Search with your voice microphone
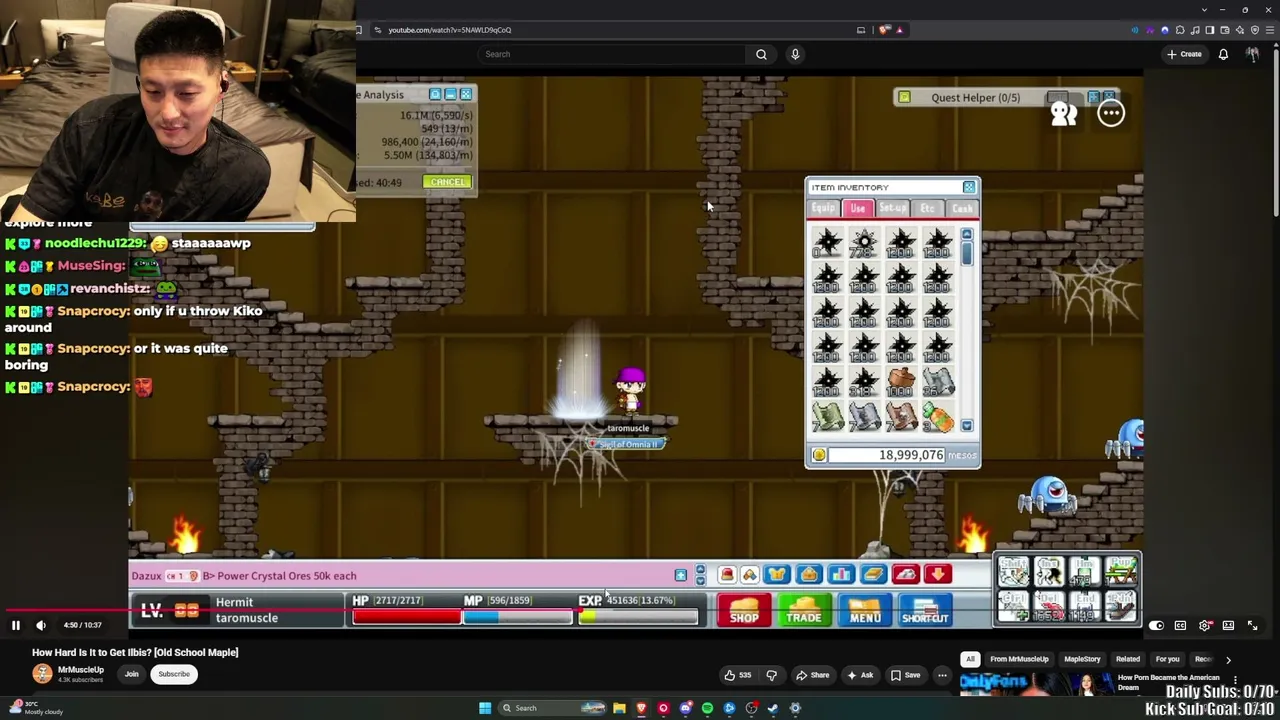This screenshot has height=720, width=1280. 795,54
